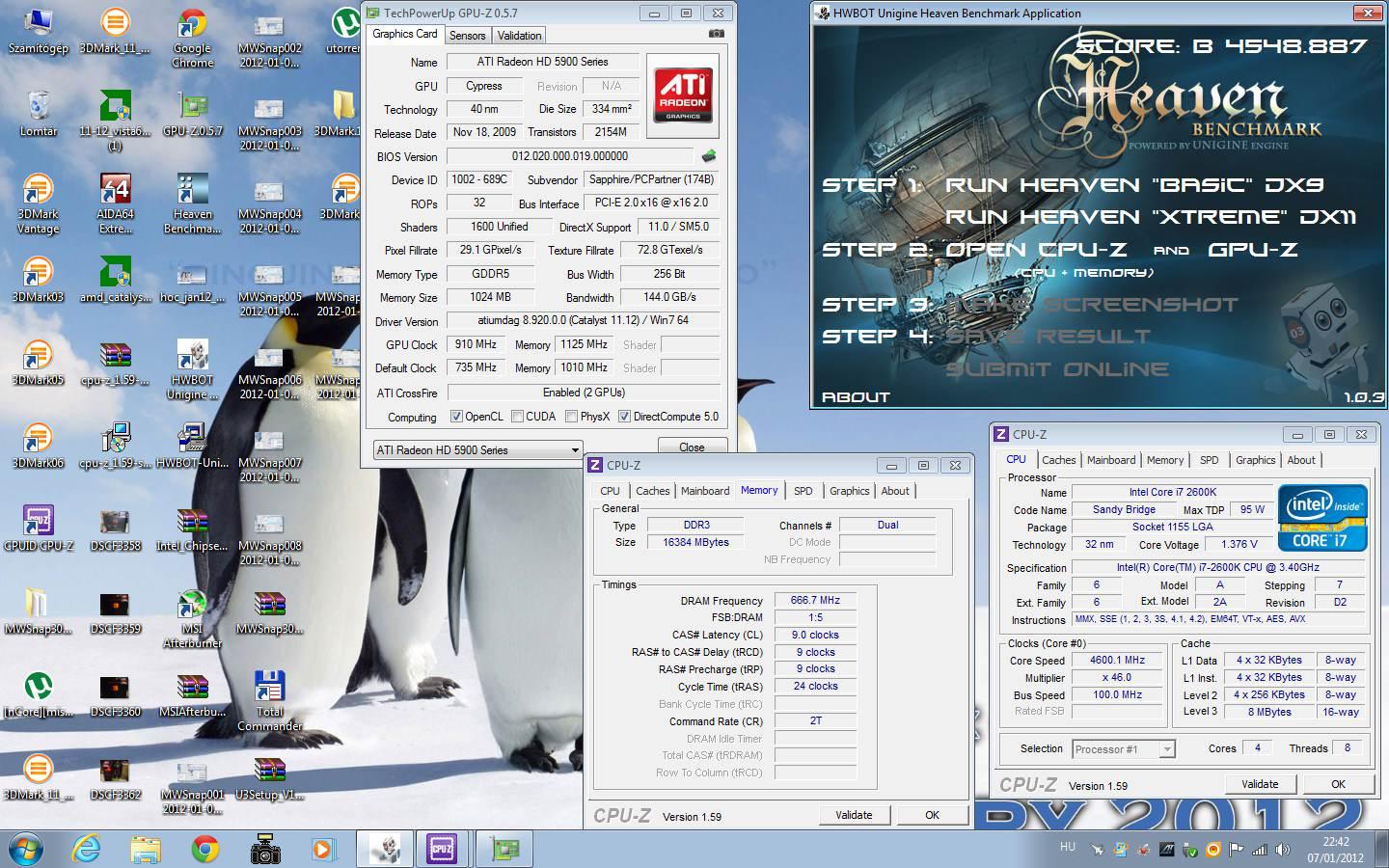The image size is (1389, 868).
Task: Click Run Heaven "Basic" DX9
Action: click(1134, 185)
